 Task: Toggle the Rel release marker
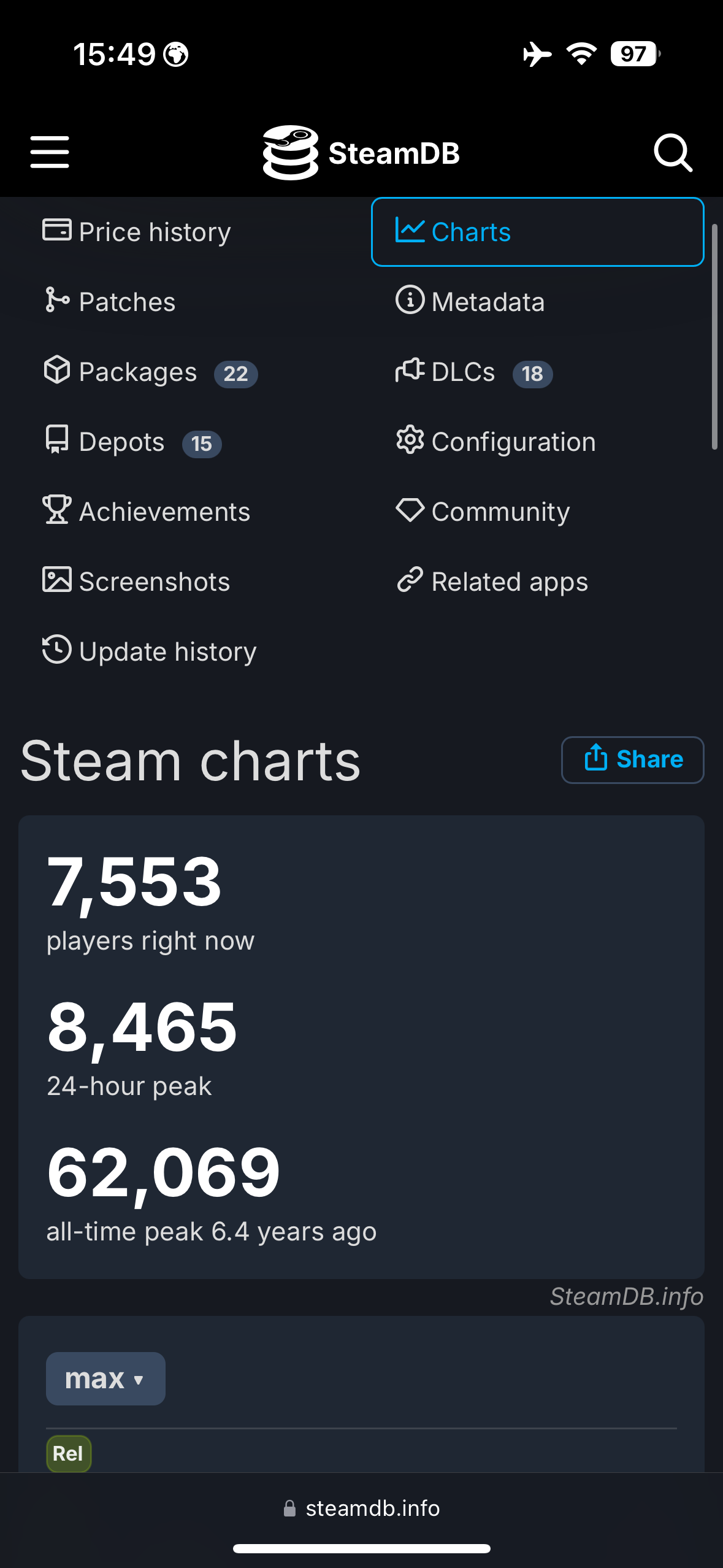[69, 1453]
